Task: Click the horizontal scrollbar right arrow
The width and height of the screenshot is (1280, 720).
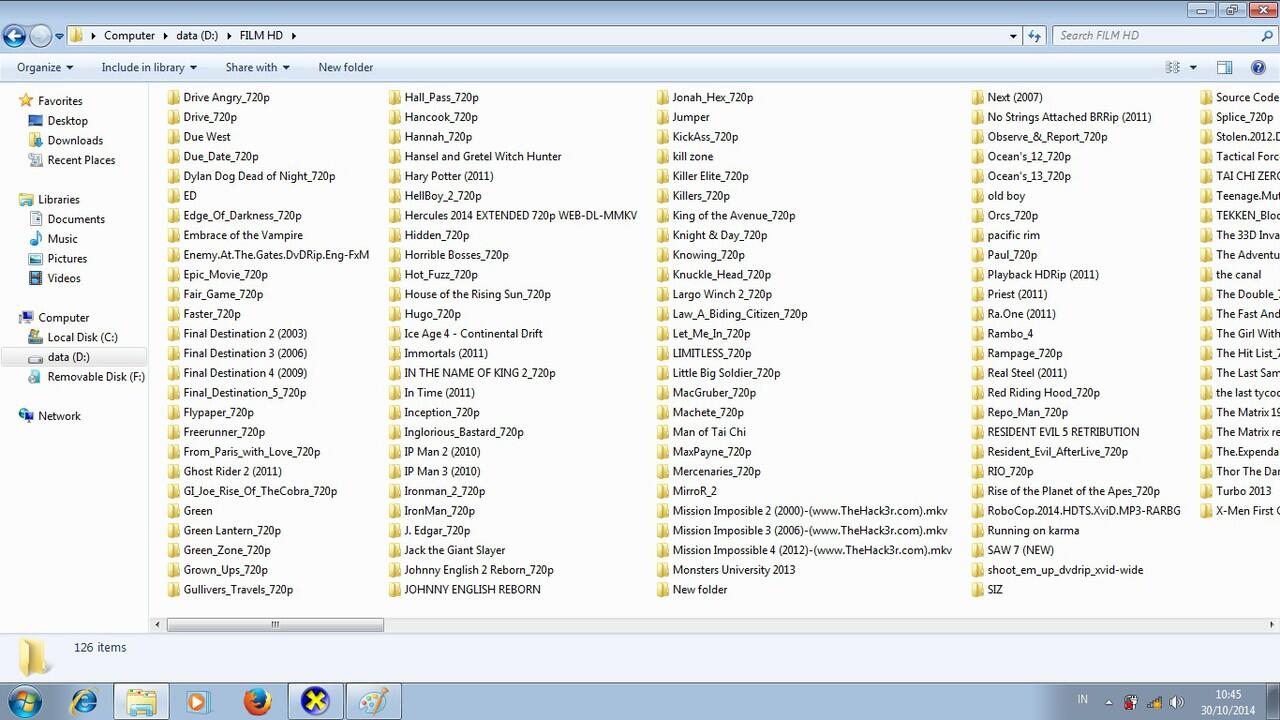Action: (x=1273, y=625)
